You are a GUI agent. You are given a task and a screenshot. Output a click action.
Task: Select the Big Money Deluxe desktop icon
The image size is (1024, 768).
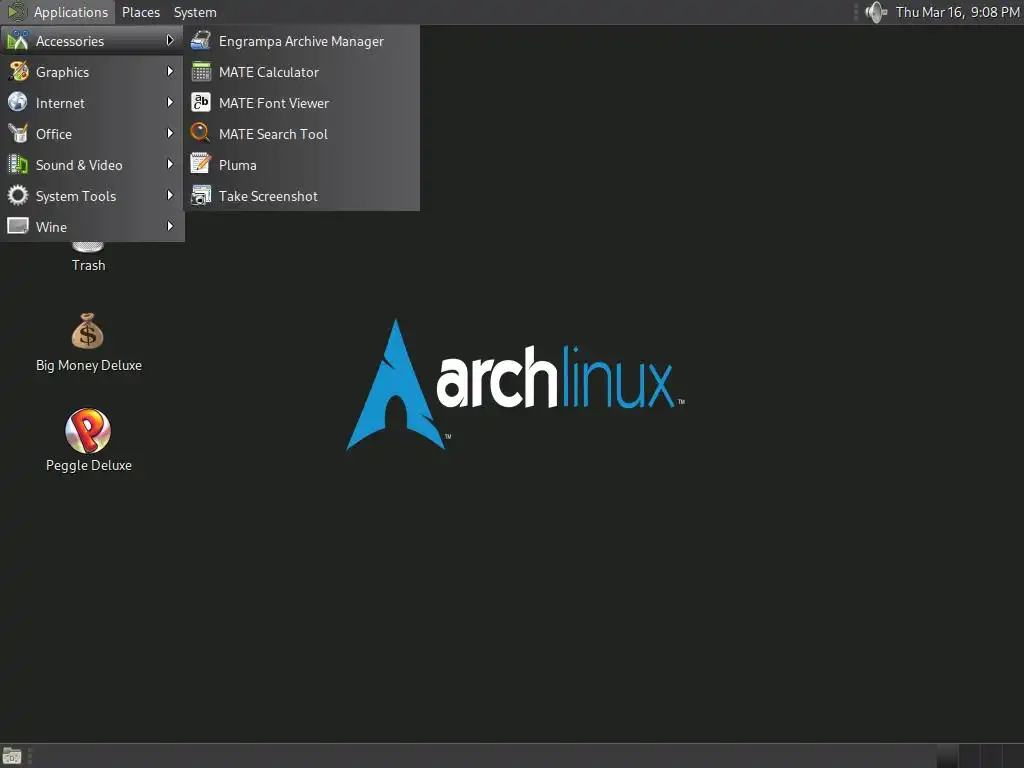(x=88, y=331)
